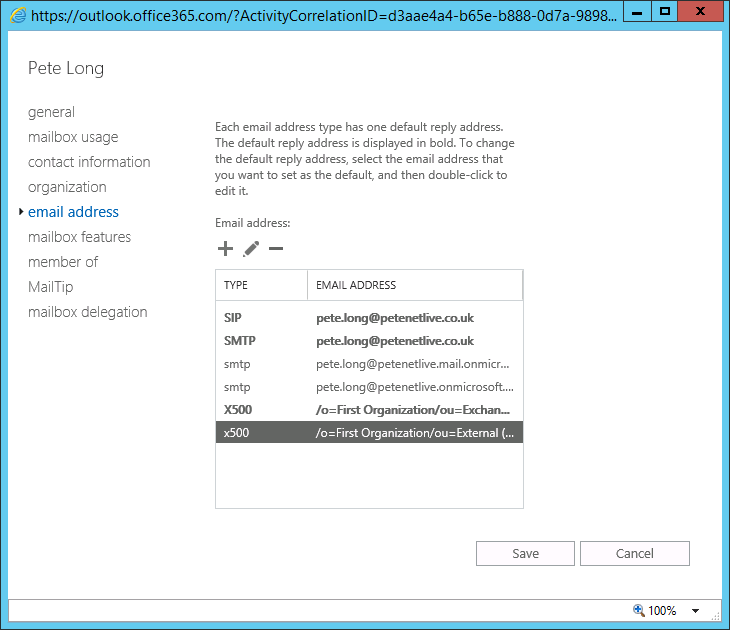Cancel the mailbox changes
This screenshot has height=630, width=730.
point(635,553)
